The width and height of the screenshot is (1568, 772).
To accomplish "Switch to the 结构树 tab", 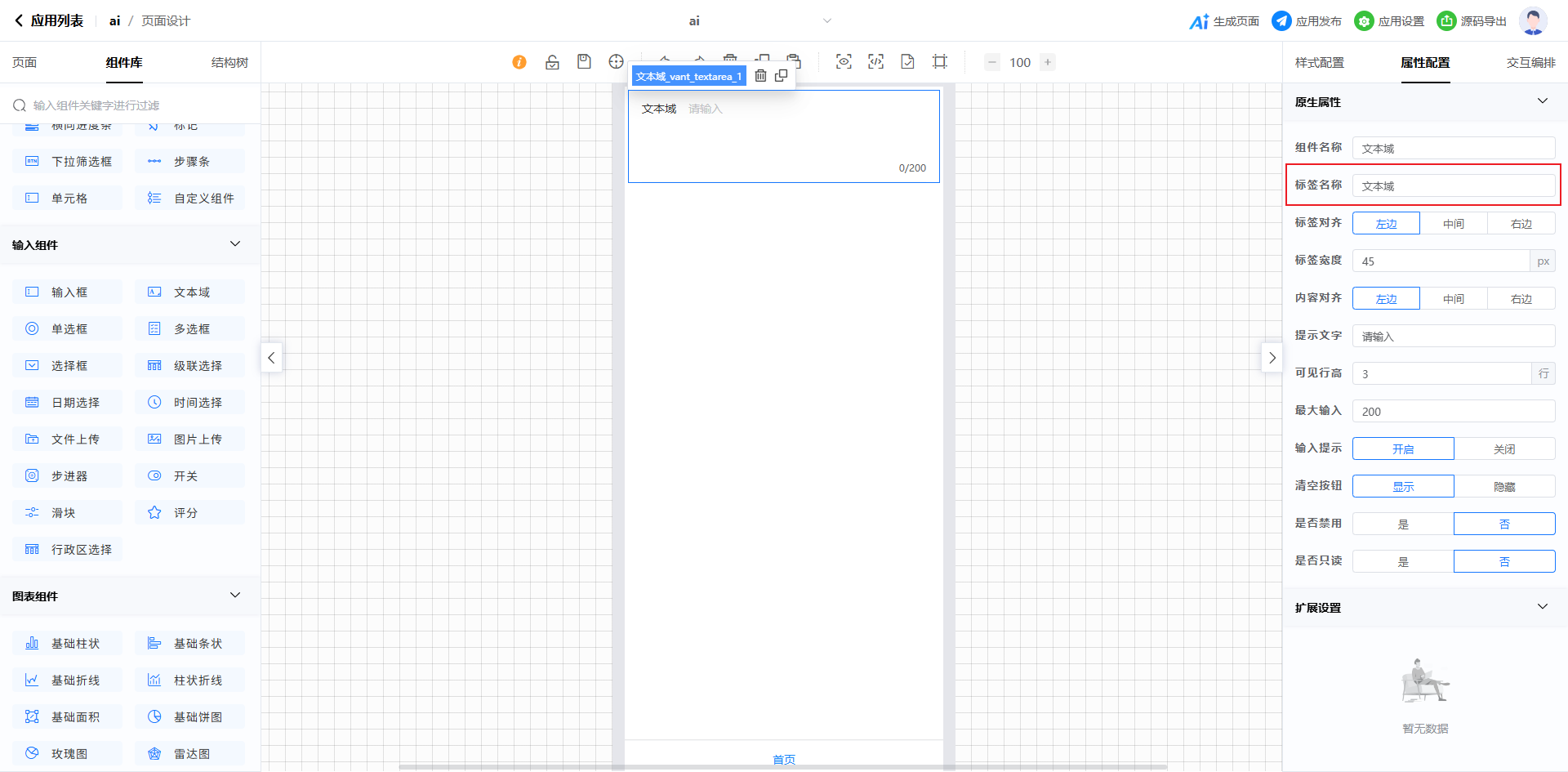I will pos(229,63).
